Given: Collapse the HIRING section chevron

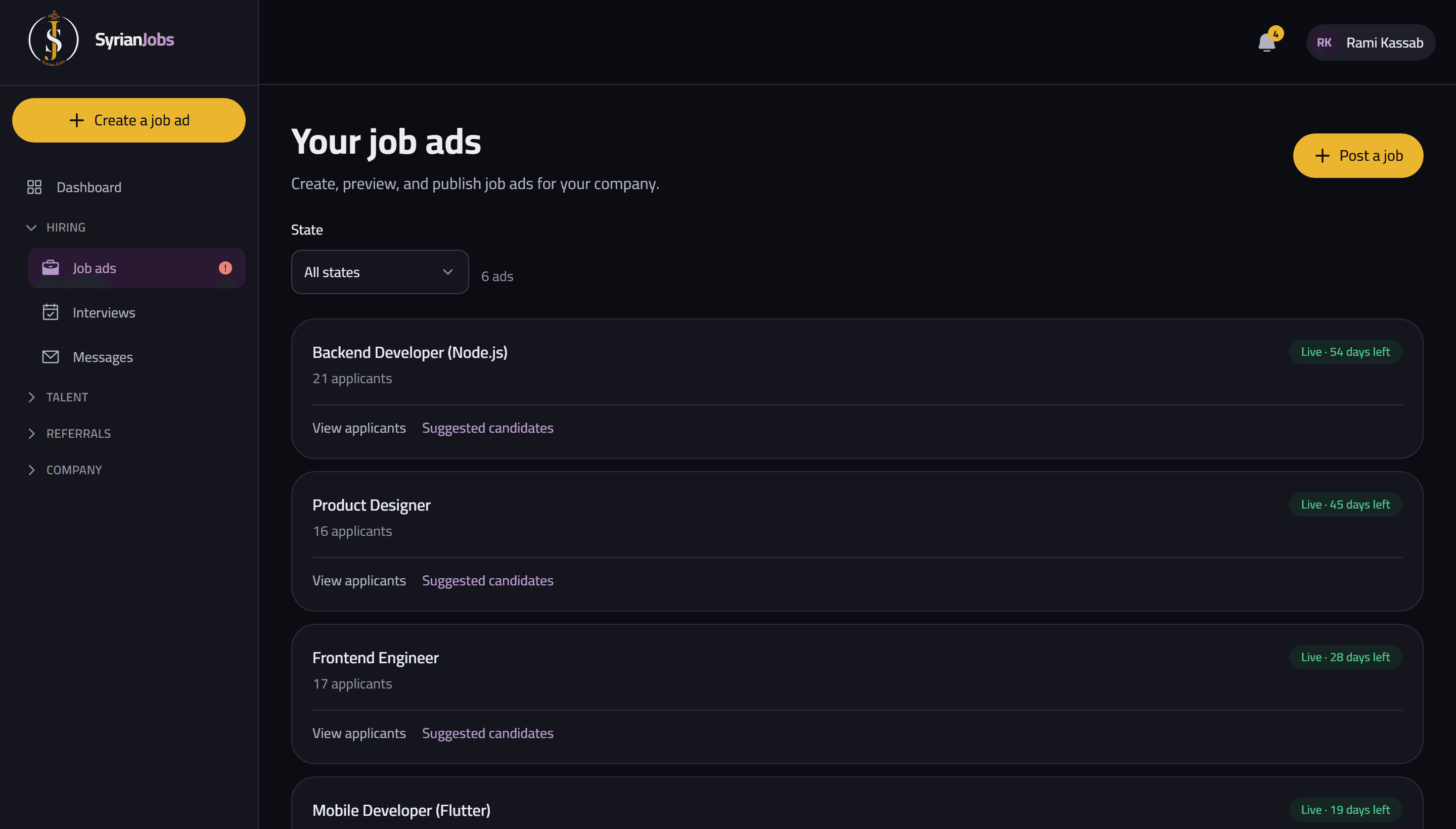Looking at the screenshot, I should [31, 227].
